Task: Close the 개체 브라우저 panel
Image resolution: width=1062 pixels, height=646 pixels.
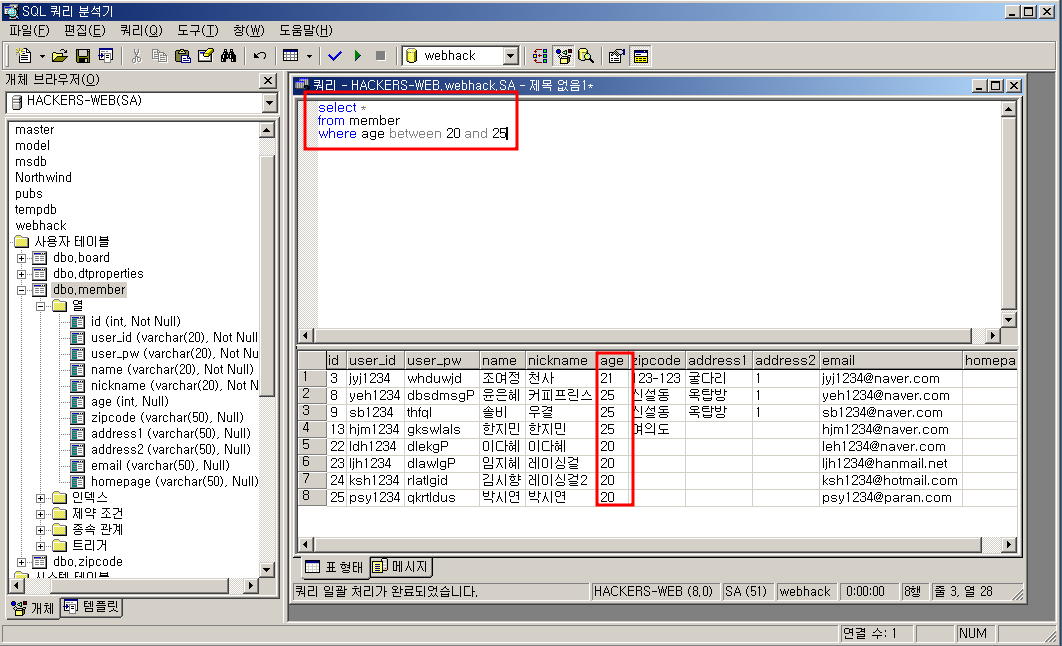Action: click(x=268, y=81)
